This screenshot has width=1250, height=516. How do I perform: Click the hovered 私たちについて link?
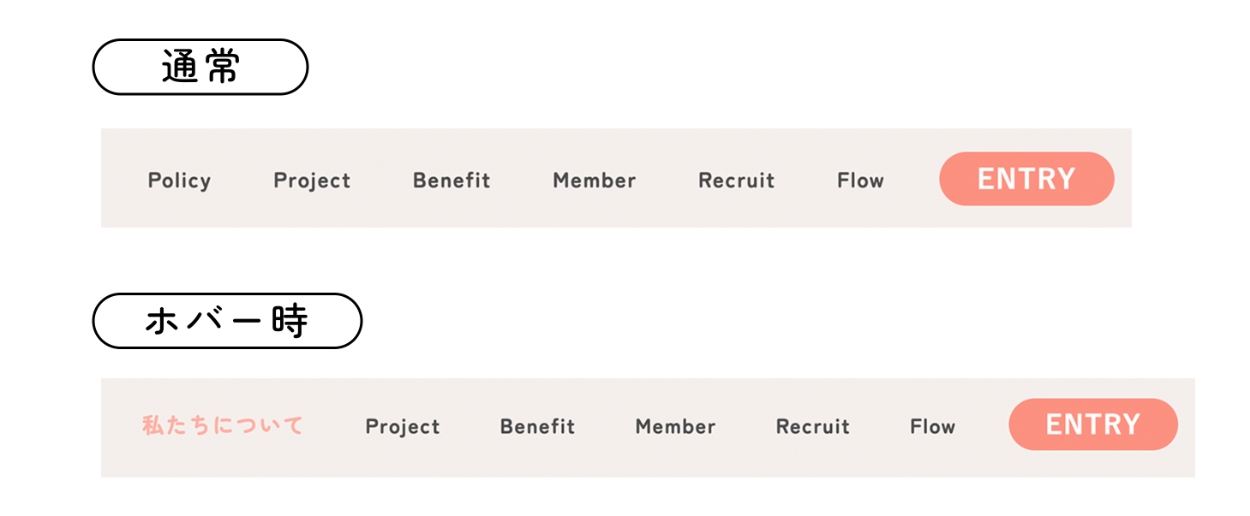click(x=222, y=426)
